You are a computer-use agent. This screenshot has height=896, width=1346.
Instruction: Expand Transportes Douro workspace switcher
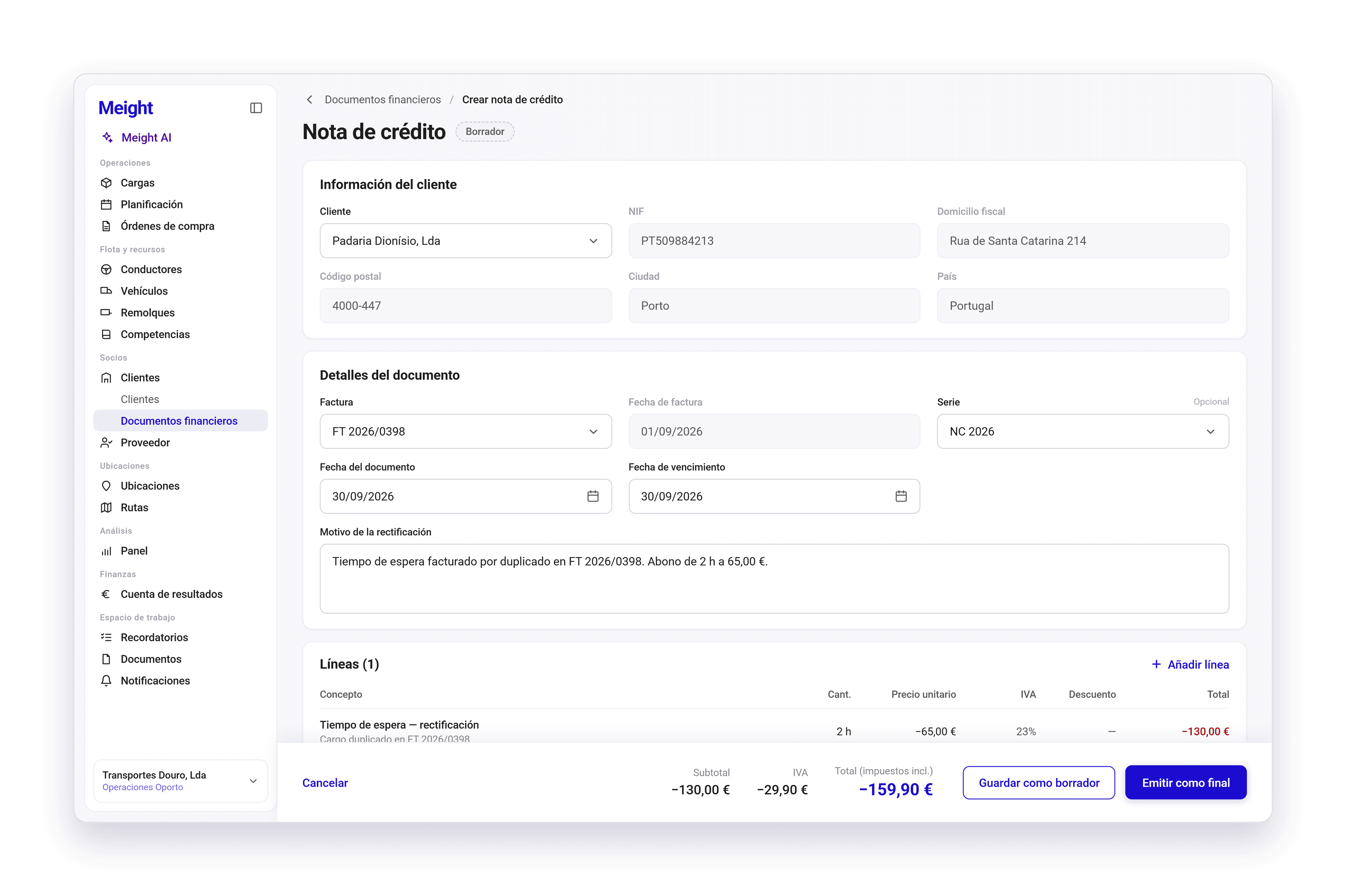(181, 781)
